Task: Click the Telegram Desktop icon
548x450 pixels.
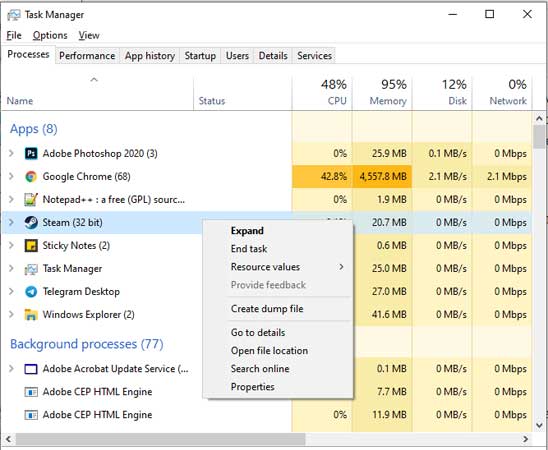Action: (x=31, y=292)
